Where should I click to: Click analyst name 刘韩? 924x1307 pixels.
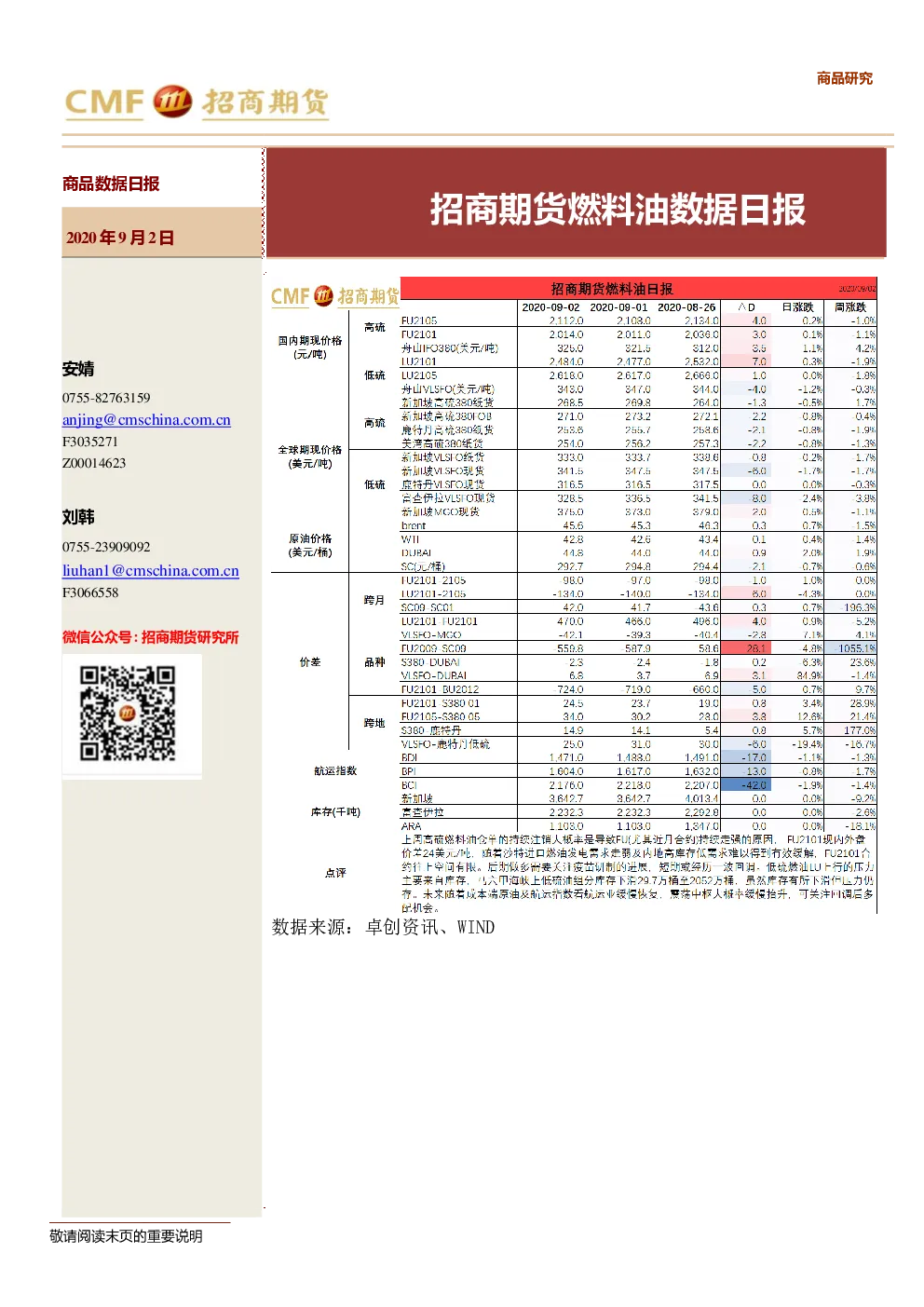pos(78,517)
